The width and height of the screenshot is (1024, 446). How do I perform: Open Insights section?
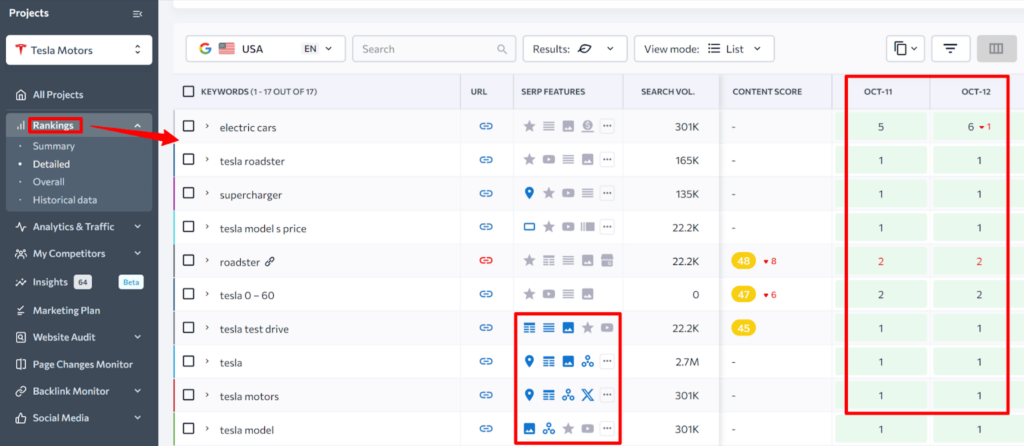coord(50,282)
